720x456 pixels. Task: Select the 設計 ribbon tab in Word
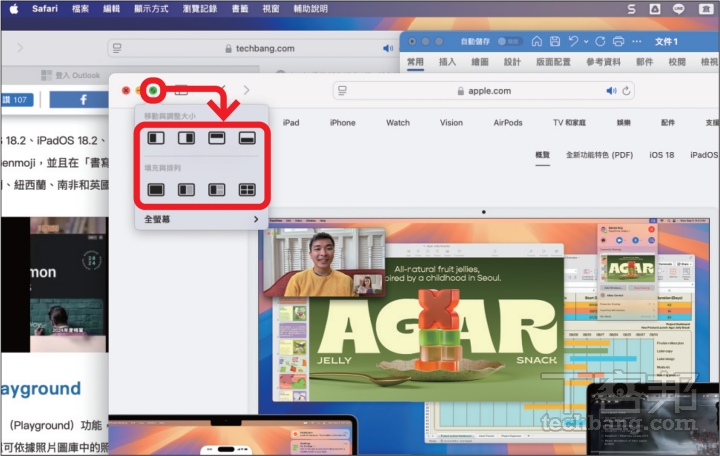tap(512, 62)
